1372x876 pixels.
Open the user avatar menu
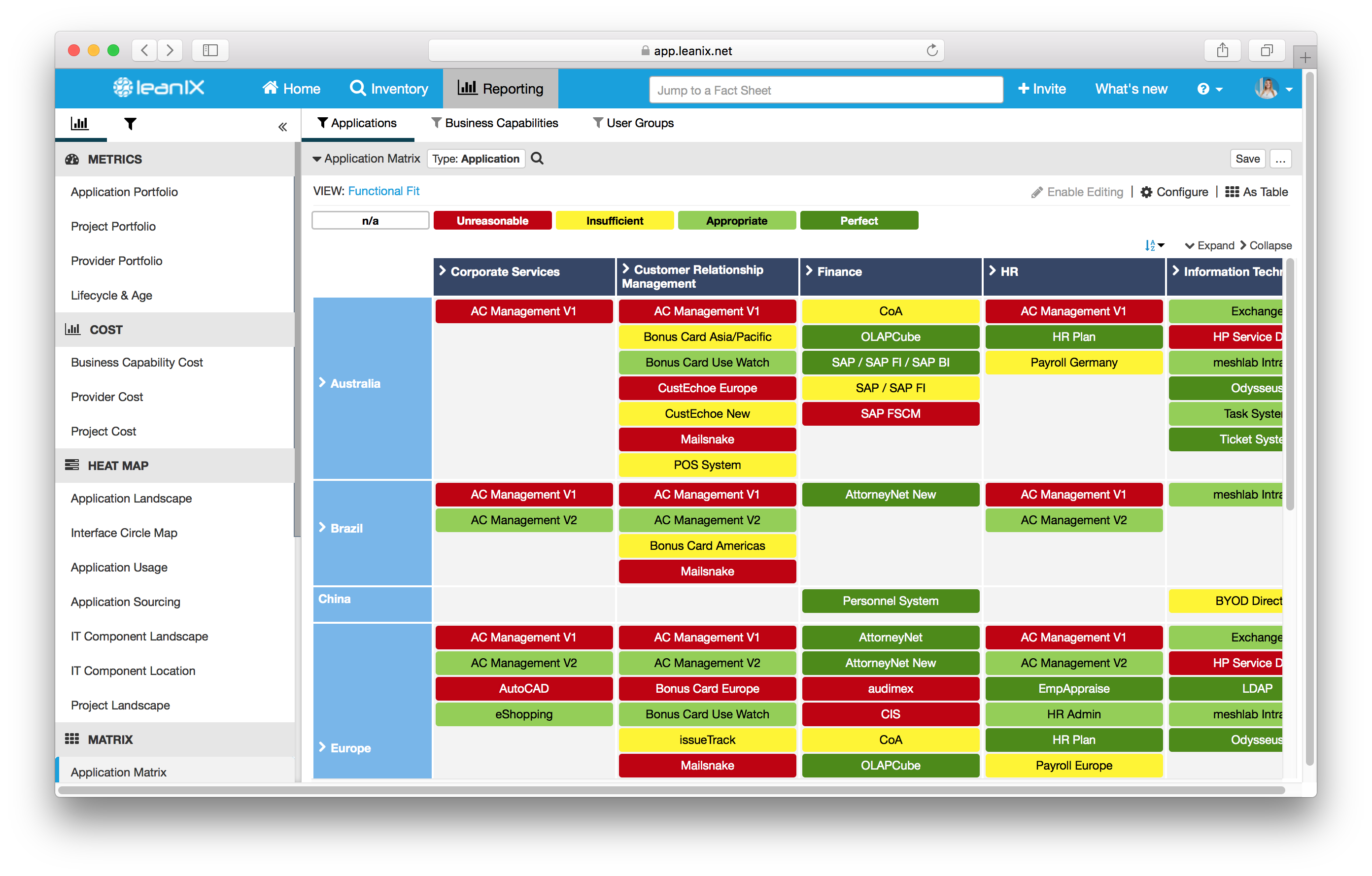1273,88
